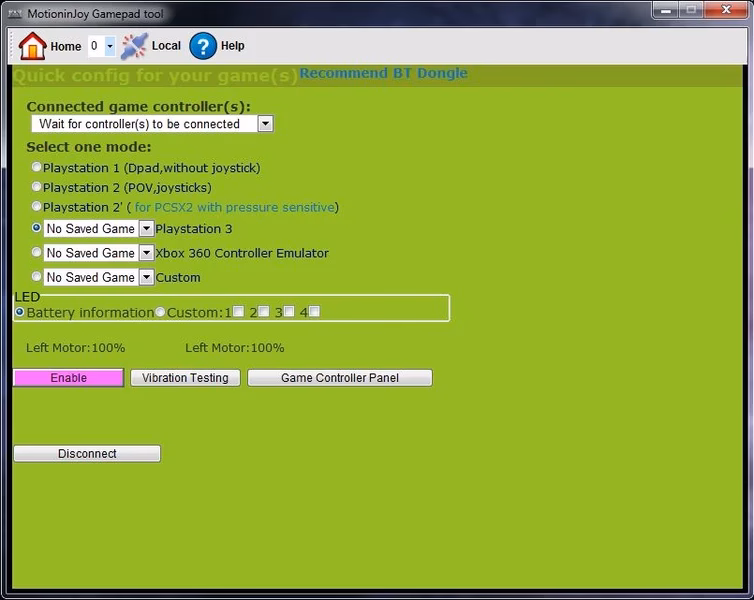This screenshot has height=600, width=754.
Task: Select the Playstation 3 mode radio button
Action: pyautogui.click(x=37, y=227)
